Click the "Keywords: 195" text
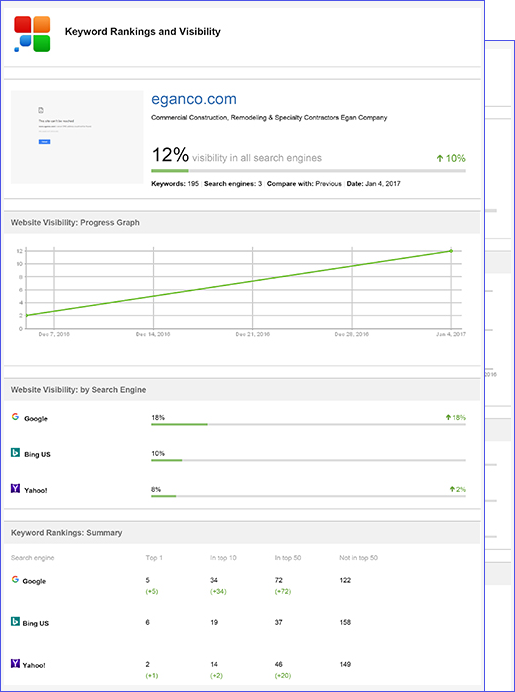The height and width of the screenshot is (692, 515). (175, 184)
